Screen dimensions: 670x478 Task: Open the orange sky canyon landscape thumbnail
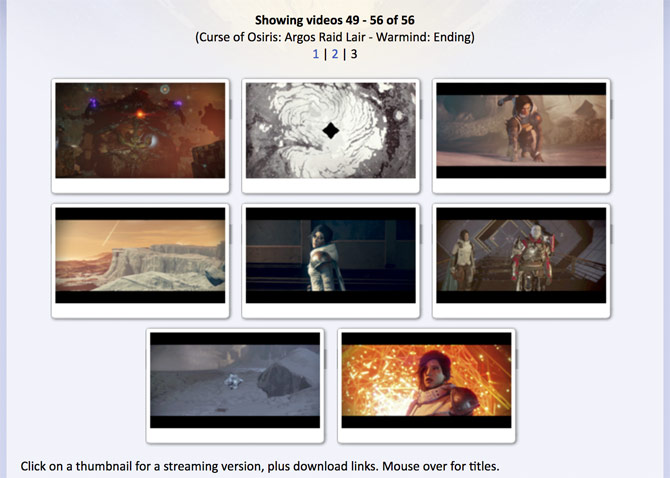[x=140, y=255]
